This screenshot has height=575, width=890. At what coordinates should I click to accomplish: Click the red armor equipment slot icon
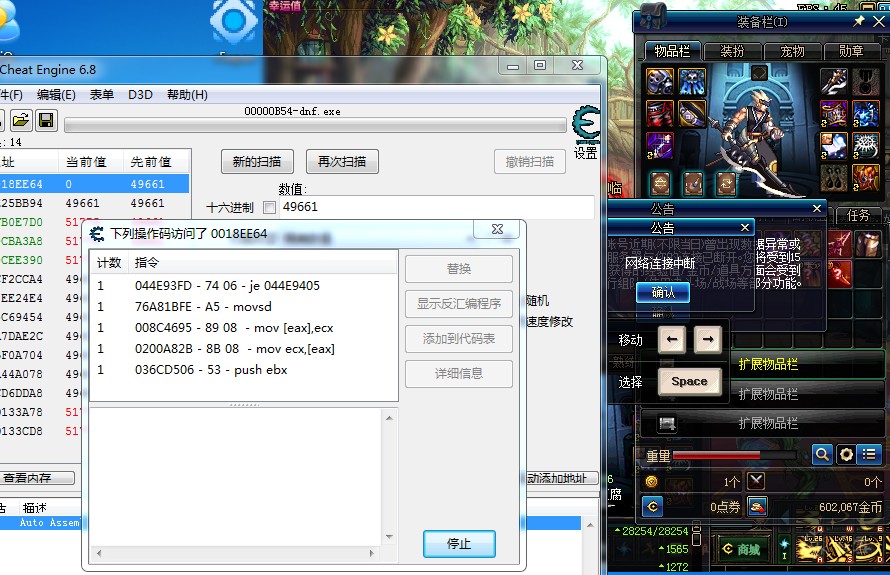[660, 114]
